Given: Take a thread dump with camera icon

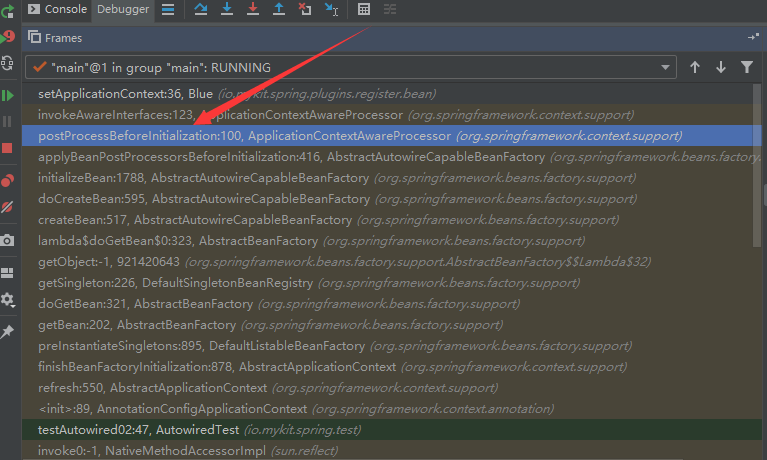Looking at the screenshot, I should pyautogui.click(x=8, y=240).
